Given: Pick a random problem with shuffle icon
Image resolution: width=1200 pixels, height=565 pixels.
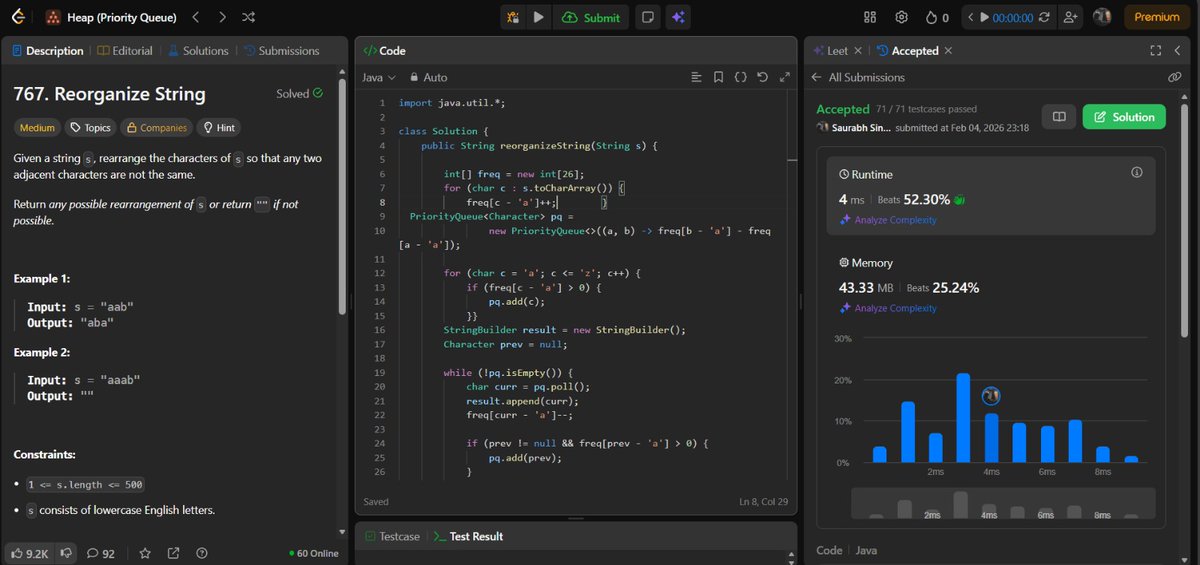Looking at the screenshot, I should click(249, 17).
